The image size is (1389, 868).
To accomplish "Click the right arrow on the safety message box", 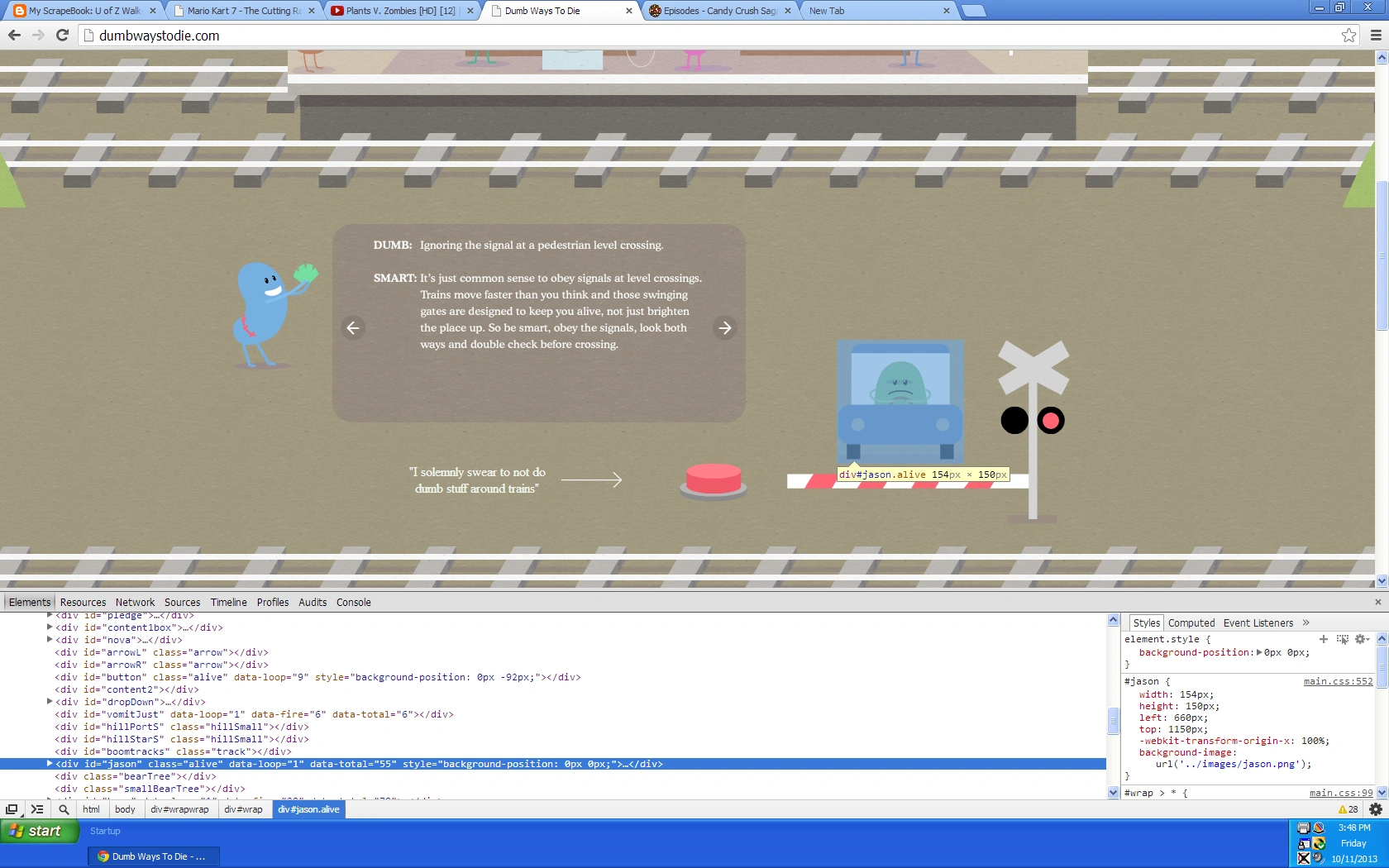I will click(x=724, y=327).
